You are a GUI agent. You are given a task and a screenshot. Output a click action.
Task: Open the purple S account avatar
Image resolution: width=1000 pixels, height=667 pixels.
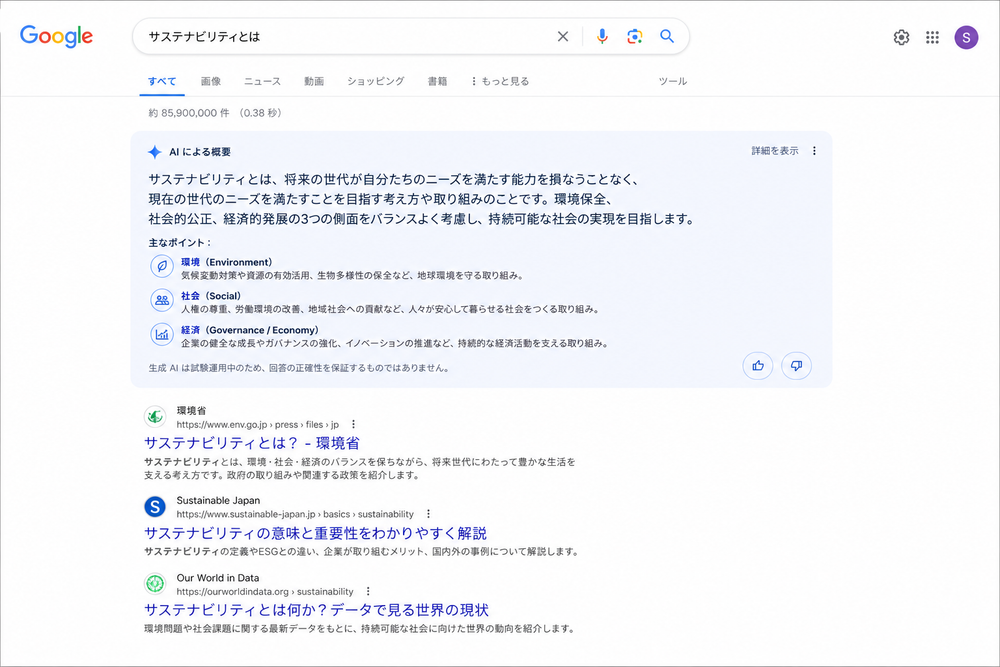(966, 38)
